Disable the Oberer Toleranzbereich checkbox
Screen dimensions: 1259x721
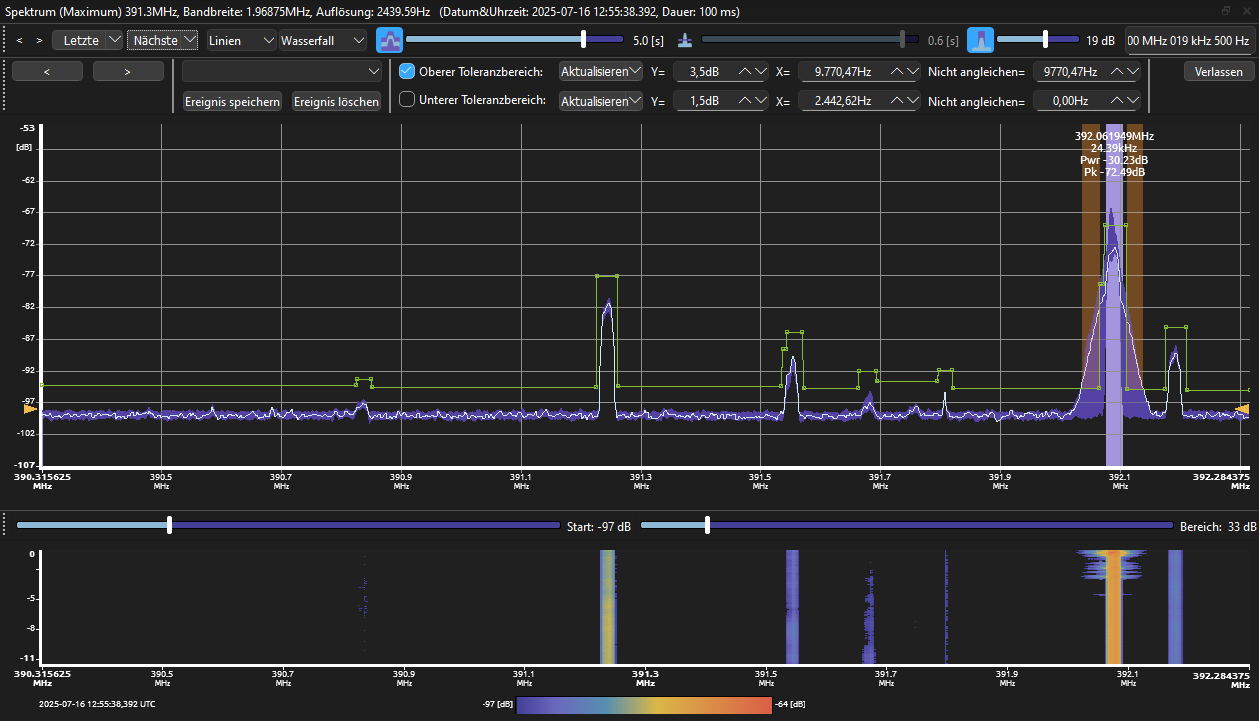click(407, 72)
